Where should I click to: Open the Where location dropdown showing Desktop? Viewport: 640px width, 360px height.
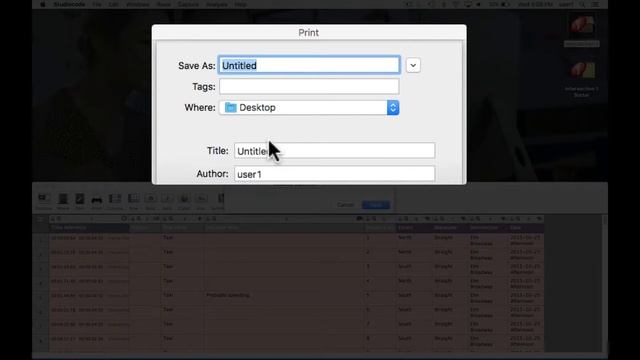pos(309,108)
